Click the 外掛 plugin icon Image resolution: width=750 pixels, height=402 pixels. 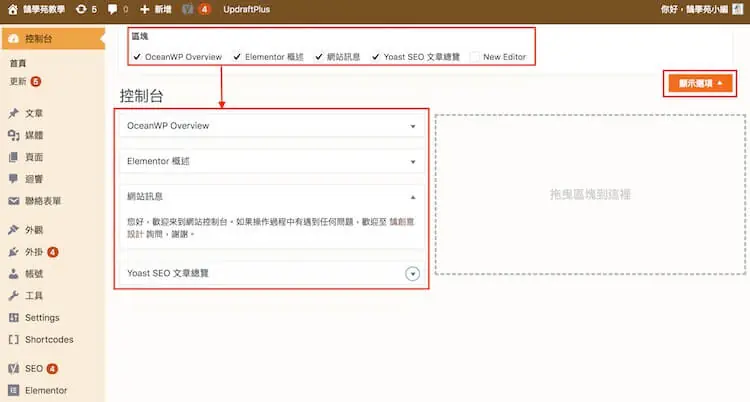[x=13, y=252]
